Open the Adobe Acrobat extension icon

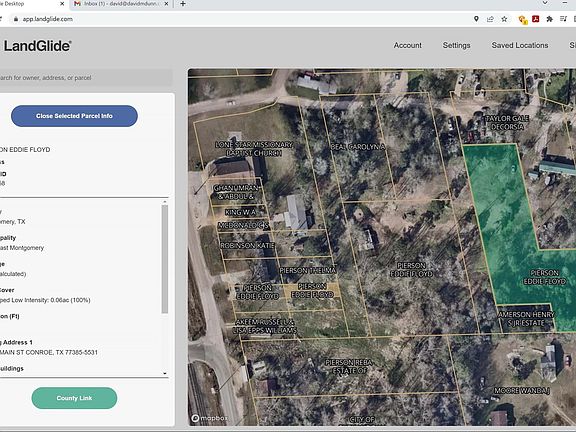click(x=536, y=19)
